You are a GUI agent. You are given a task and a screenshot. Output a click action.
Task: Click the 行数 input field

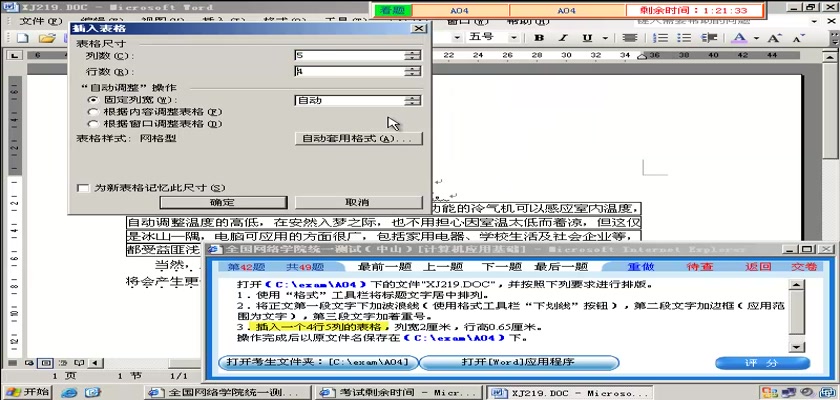point(349,71)
